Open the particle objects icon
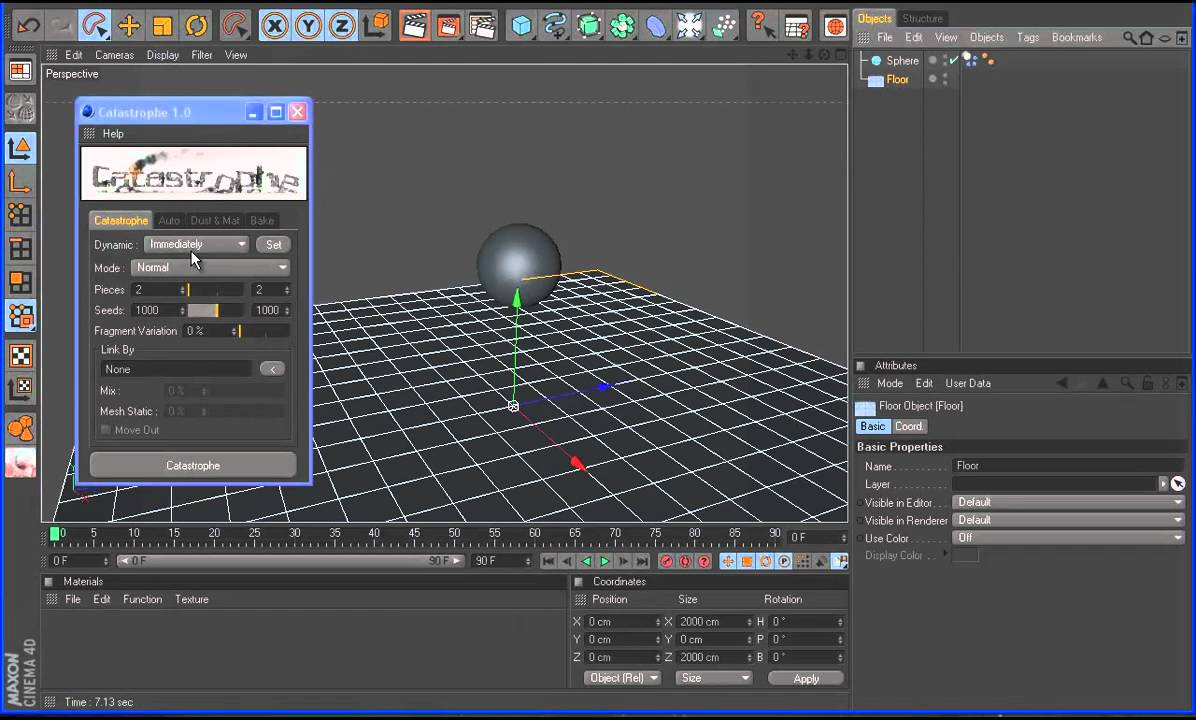 [723, 26]
